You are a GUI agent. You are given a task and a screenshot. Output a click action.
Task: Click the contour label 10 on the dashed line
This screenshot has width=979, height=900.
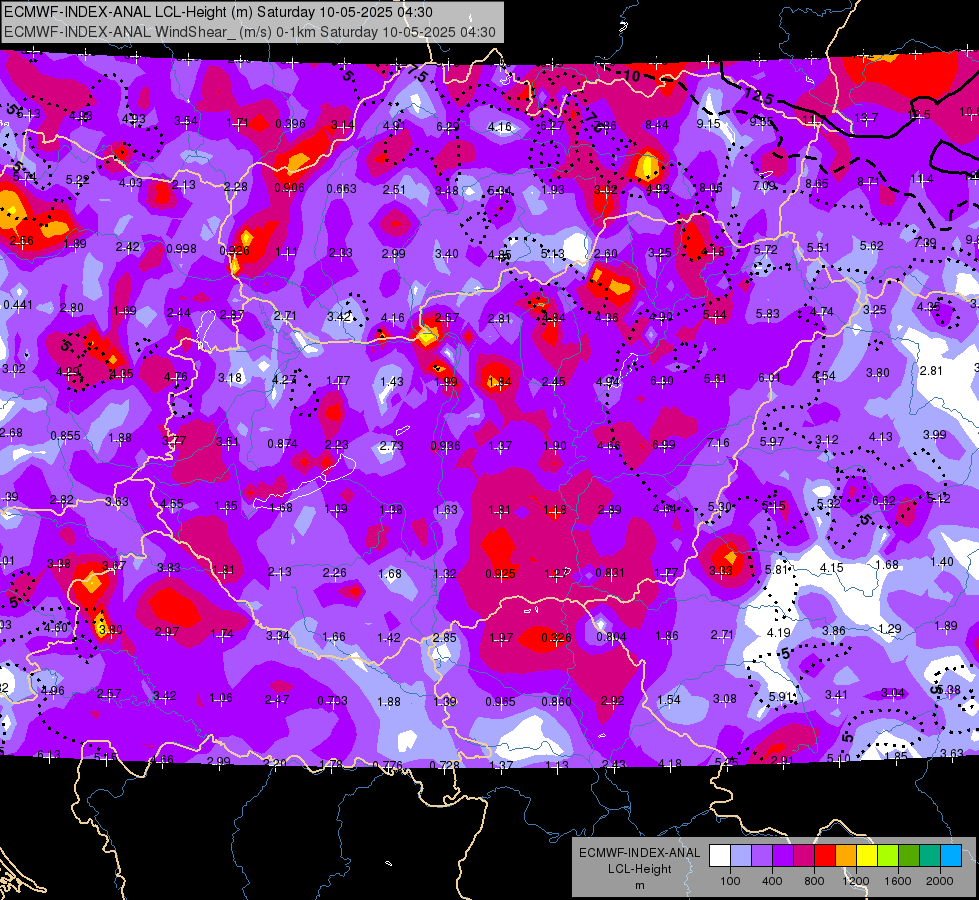click(x=632, y=76)
